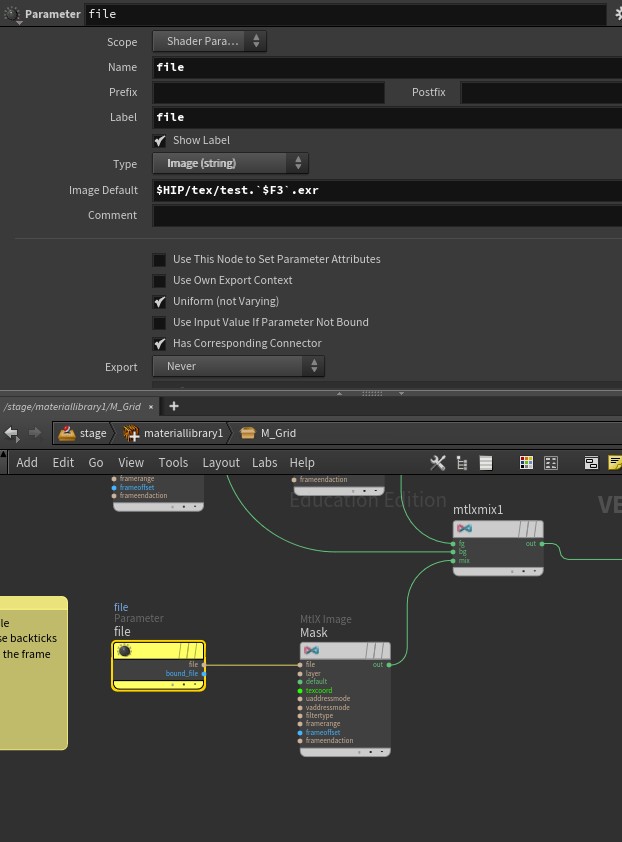Open the Labs menu
The height and width of the screenshot is (842, 622).
[x=264, y=462]
